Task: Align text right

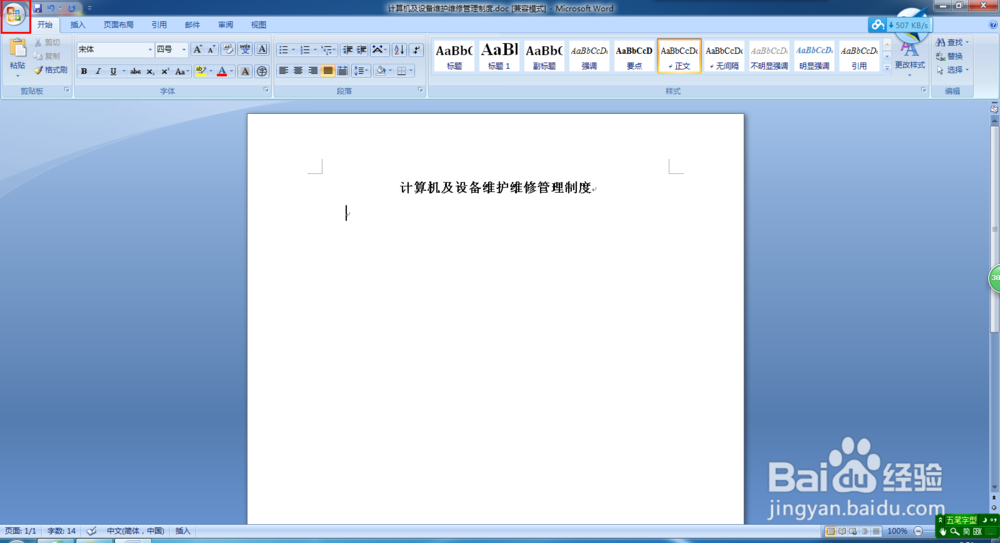Action: pos(312,71)
